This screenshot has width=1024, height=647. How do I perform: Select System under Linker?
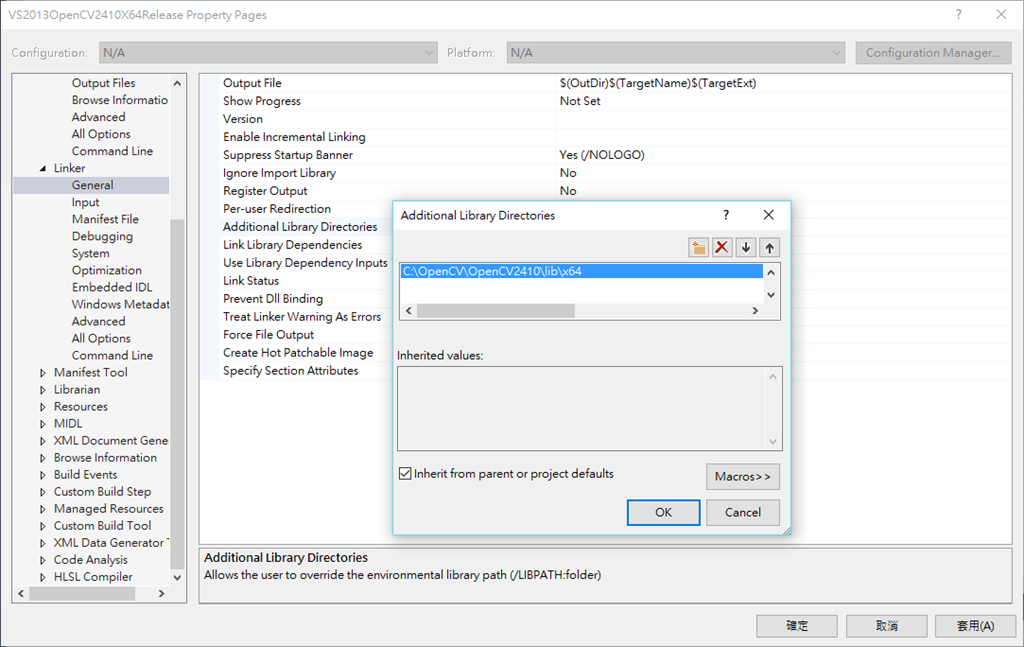(91, 253)
